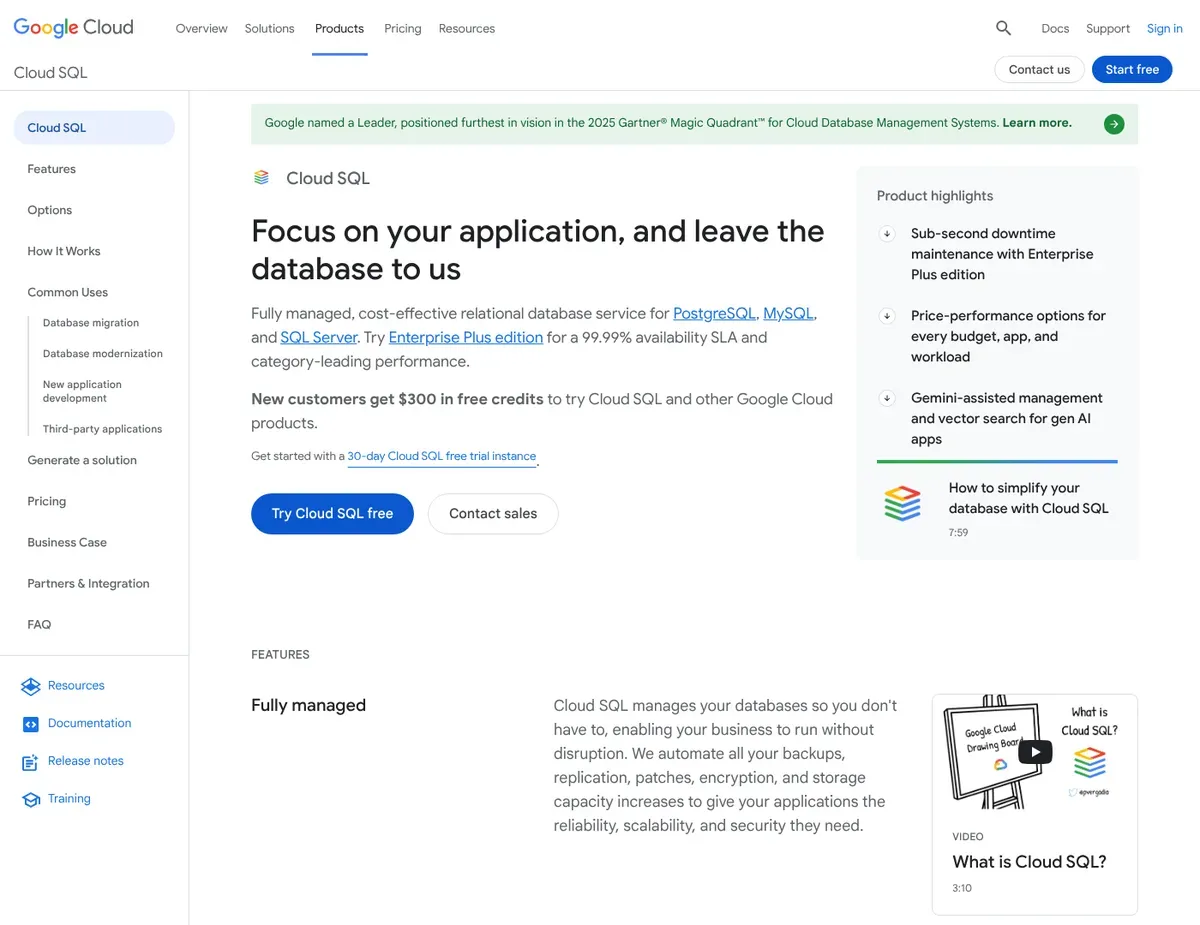Go to Generate a solution section
The image size is (1200, 925).
pyautogui.click(x=82, y=460)
